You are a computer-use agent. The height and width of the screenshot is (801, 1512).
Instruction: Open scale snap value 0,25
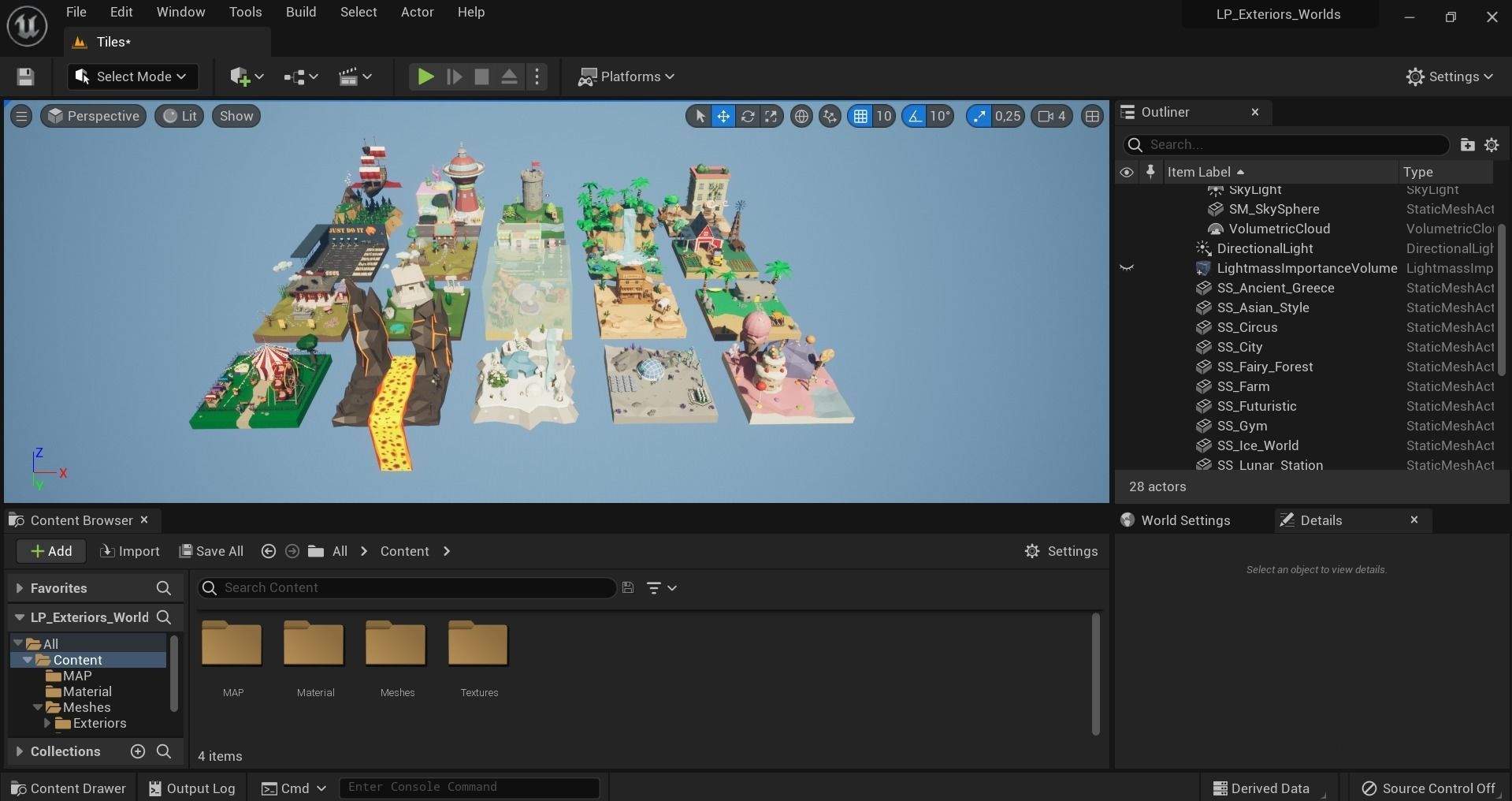(x=1008, y=116)
